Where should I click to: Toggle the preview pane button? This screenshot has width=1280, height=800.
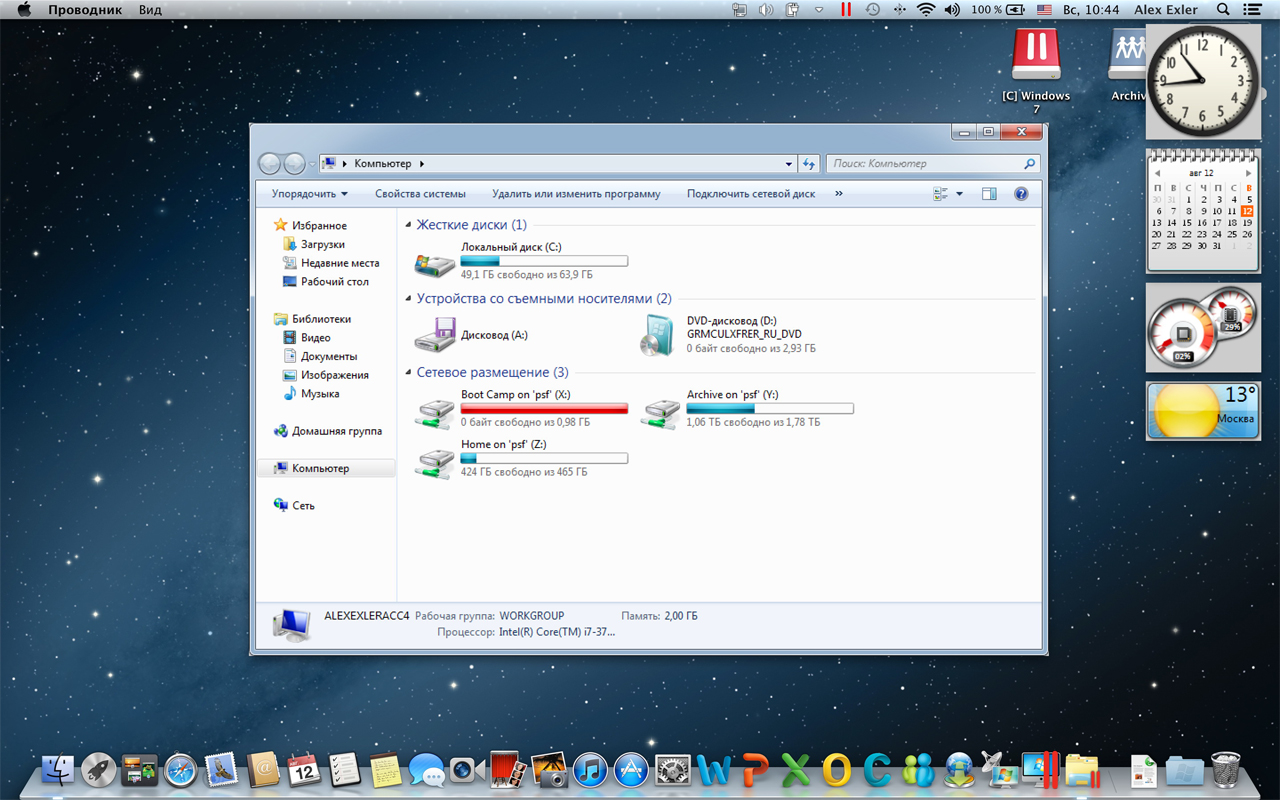click(x=989, y=194)
